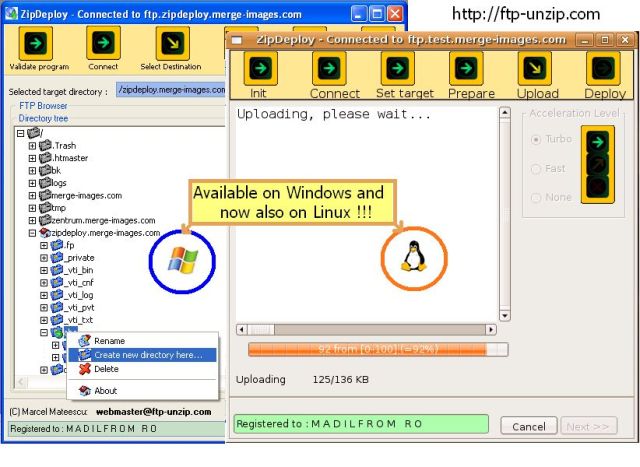Click the ZipDeploy app icon in title bar
640x467 pixels.
coord(12,14)
